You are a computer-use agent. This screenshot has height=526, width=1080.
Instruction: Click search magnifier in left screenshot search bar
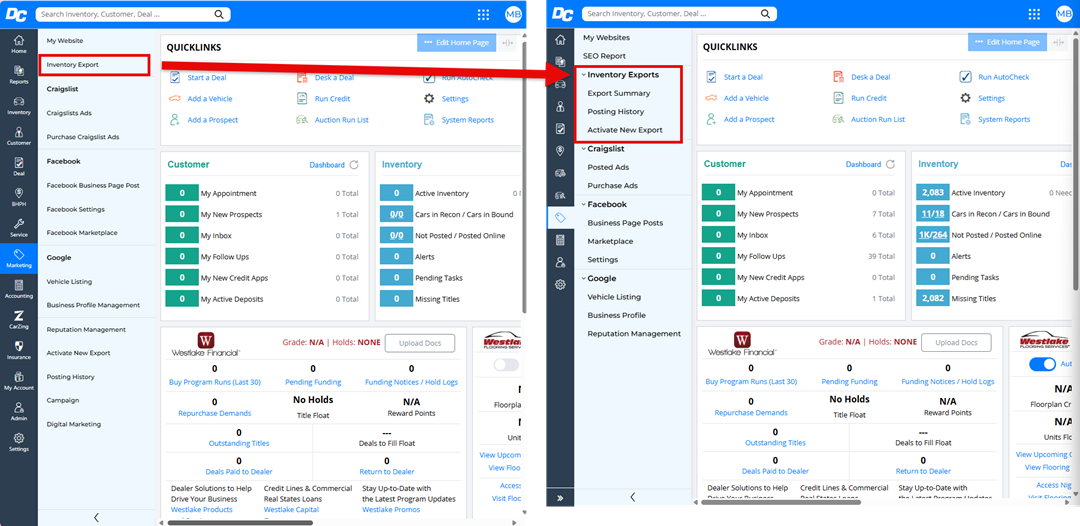click(x=219, y=14)
